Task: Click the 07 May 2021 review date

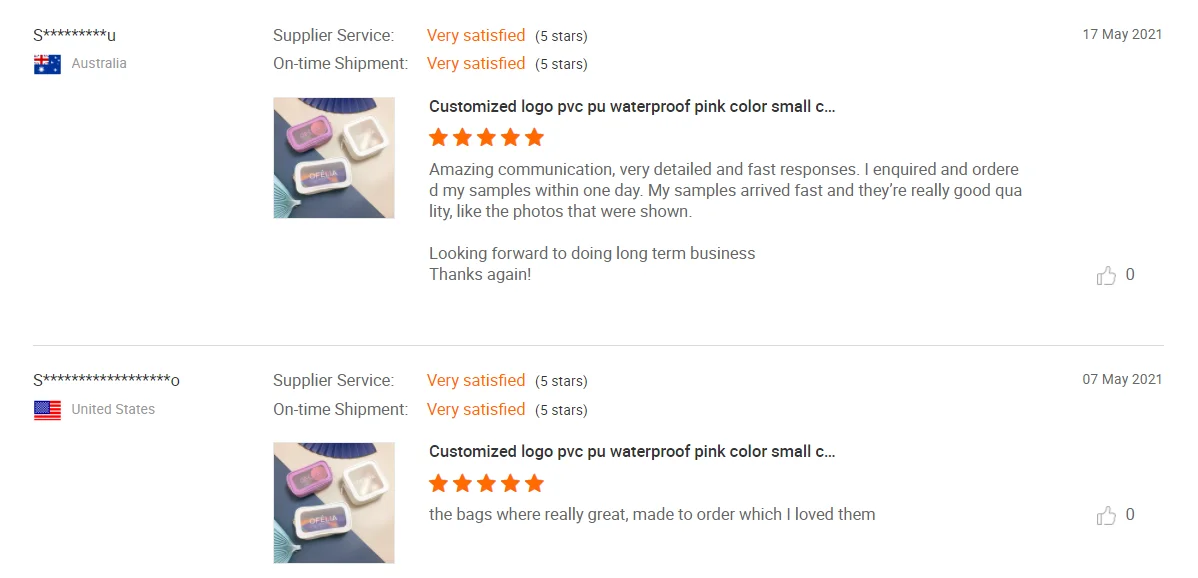Action: click(x=1122, y=380)
